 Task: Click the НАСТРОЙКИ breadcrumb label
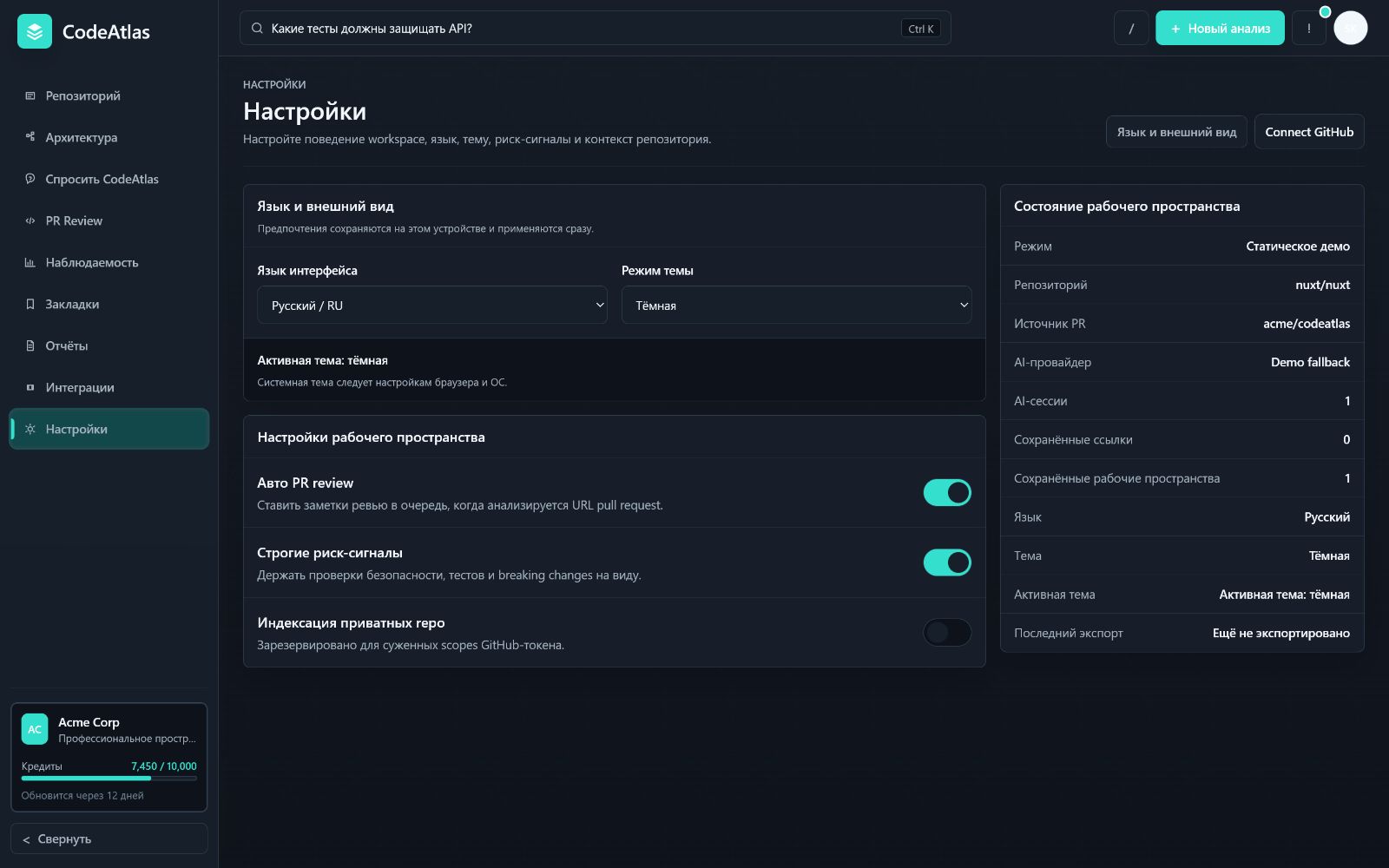(274, 84)
